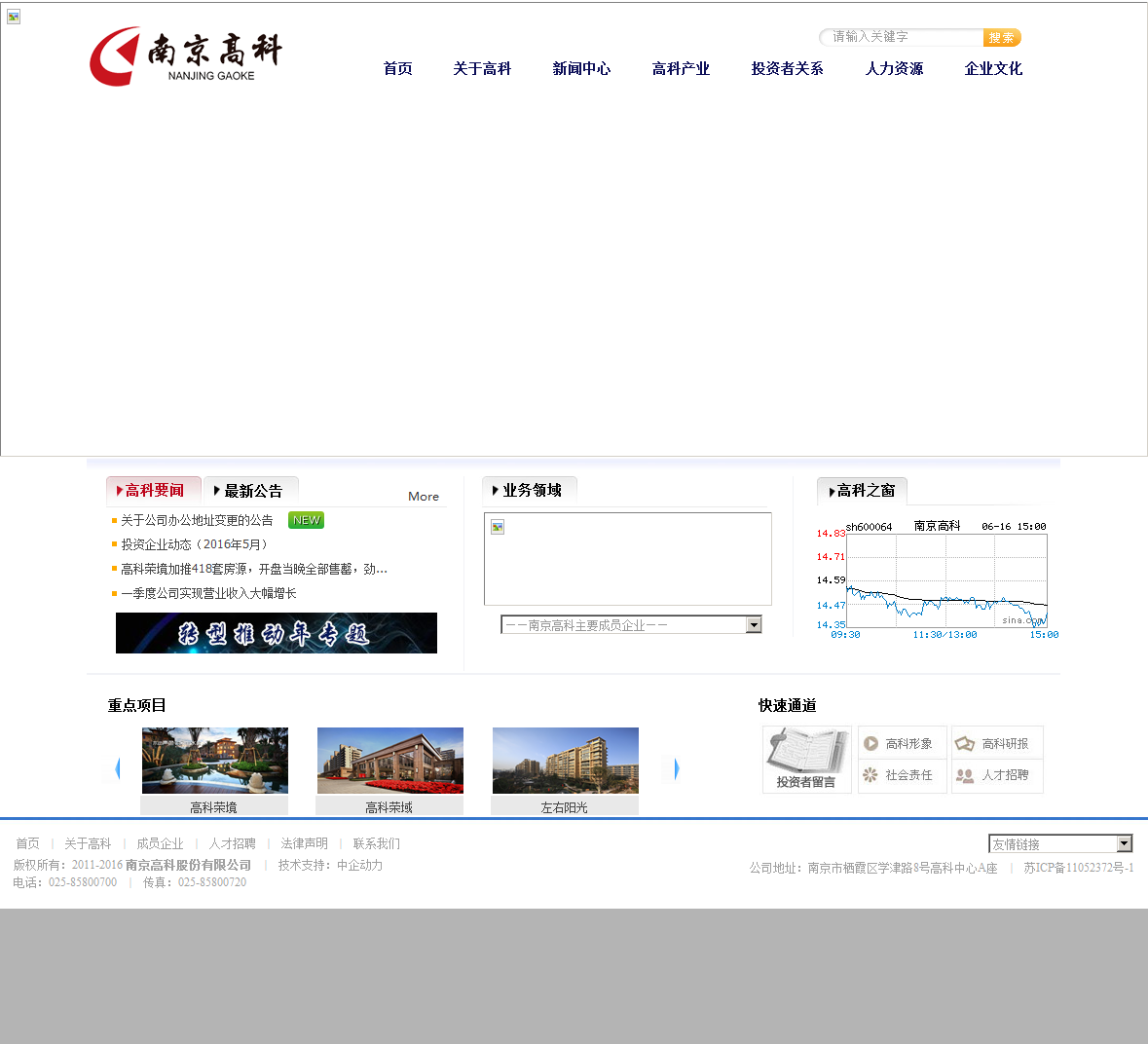Open the 投资者留言 notebook icon
This screenshot has width=1148, height=1044.
807,760
